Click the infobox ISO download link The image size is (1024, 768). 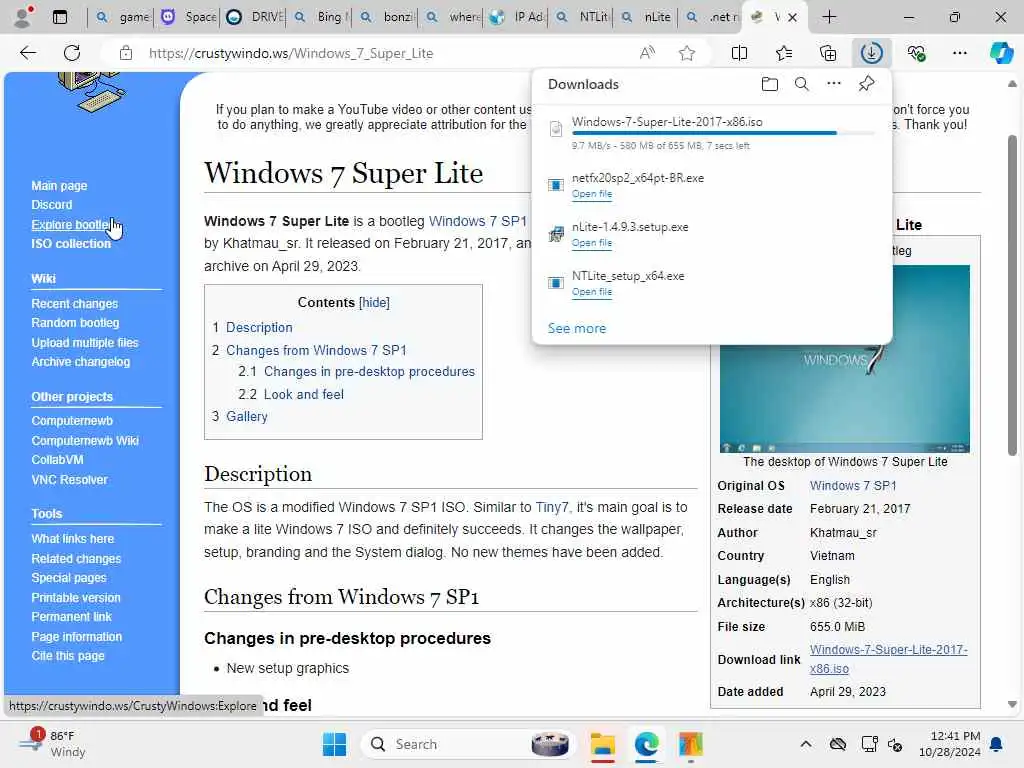click(x=888, y=659)
